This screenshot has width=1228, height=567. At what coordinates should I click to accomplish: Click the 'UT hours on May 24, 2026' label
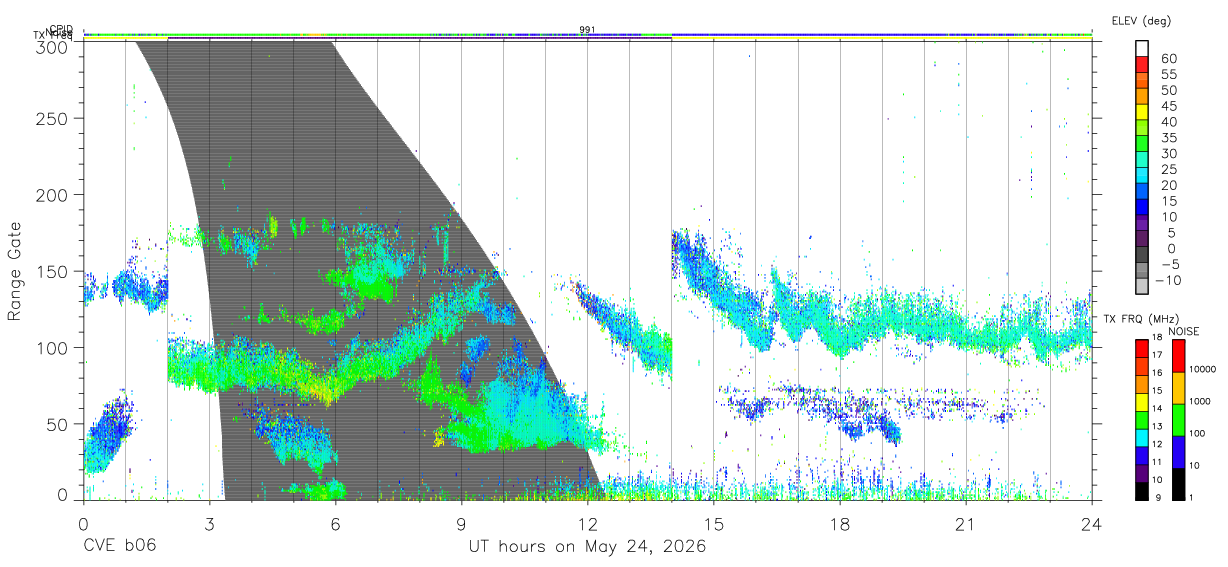(x=587, y=547)
